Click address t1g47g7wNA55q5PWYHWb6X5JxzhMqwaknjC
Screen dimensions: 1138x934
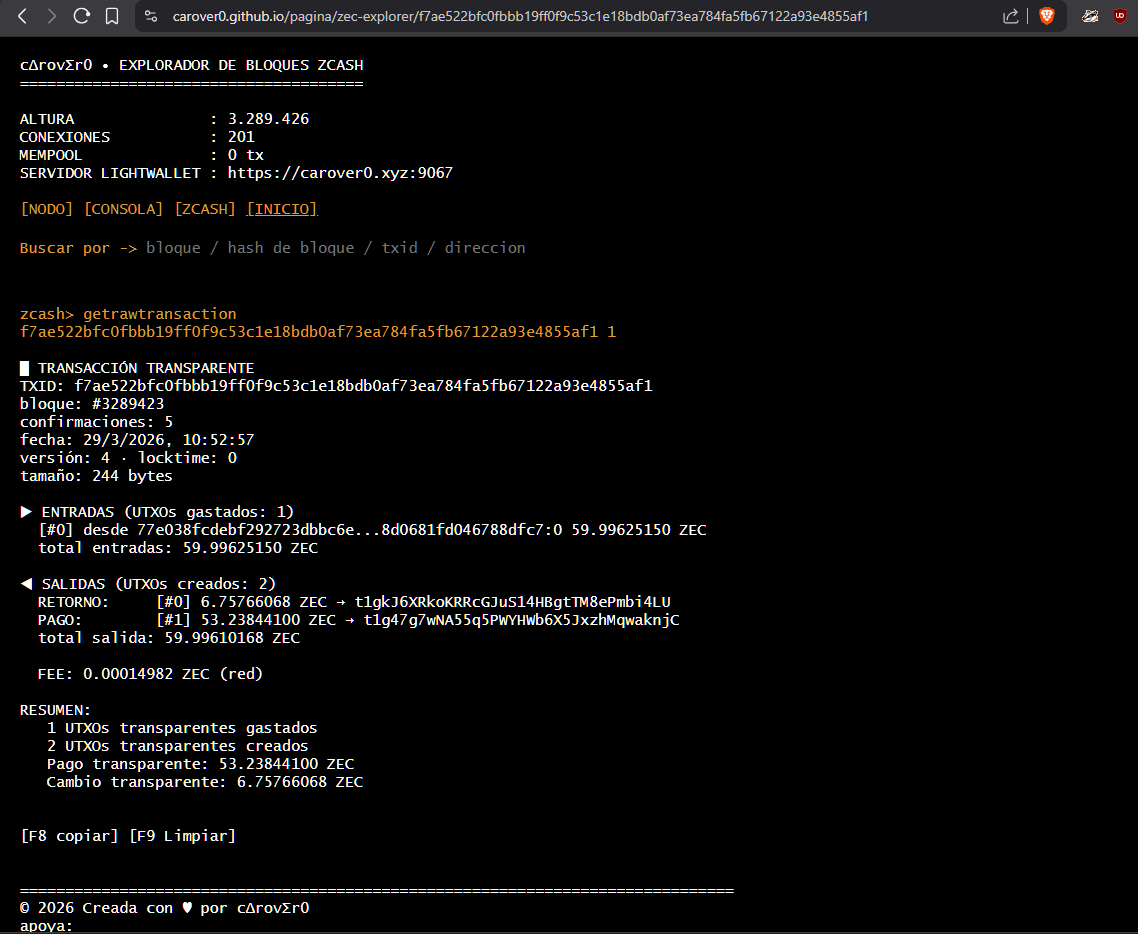click(521, 620)
